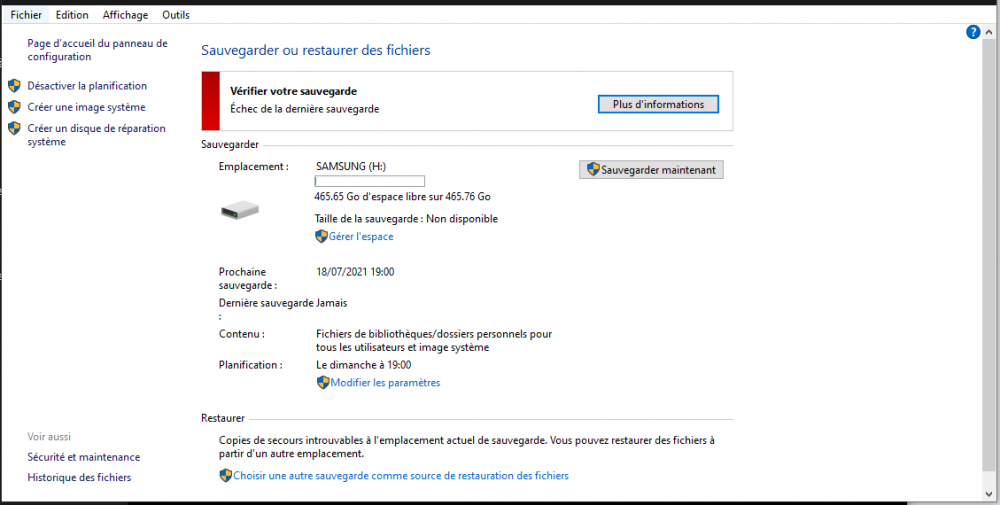1000x505 pixels.
Task: Click the red backup failure indicator
Action: click(210, 101)
